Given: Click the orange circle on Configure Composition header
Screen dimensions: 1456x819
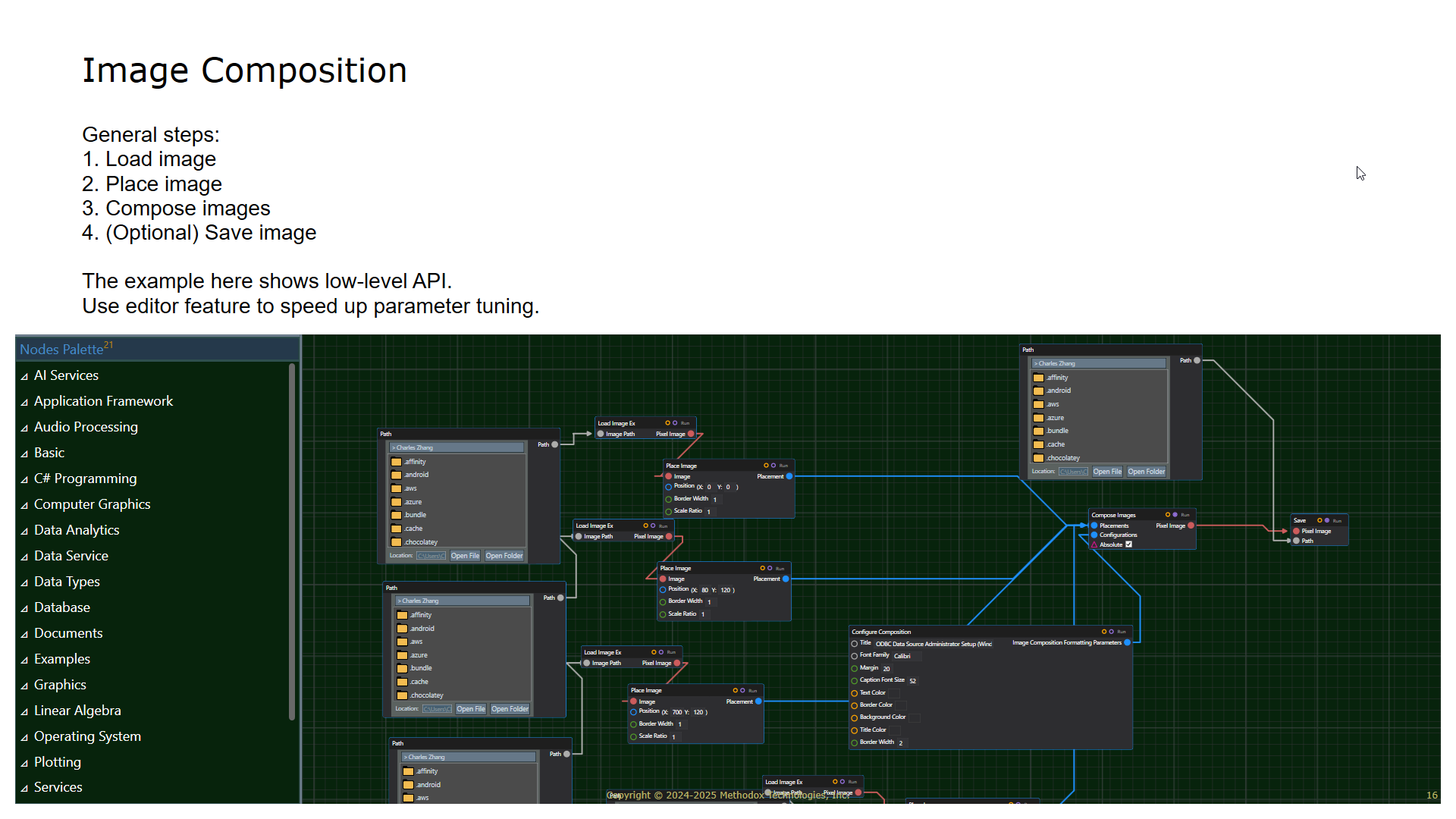Looking at the screenshot, I should [x=1104, y=632].
